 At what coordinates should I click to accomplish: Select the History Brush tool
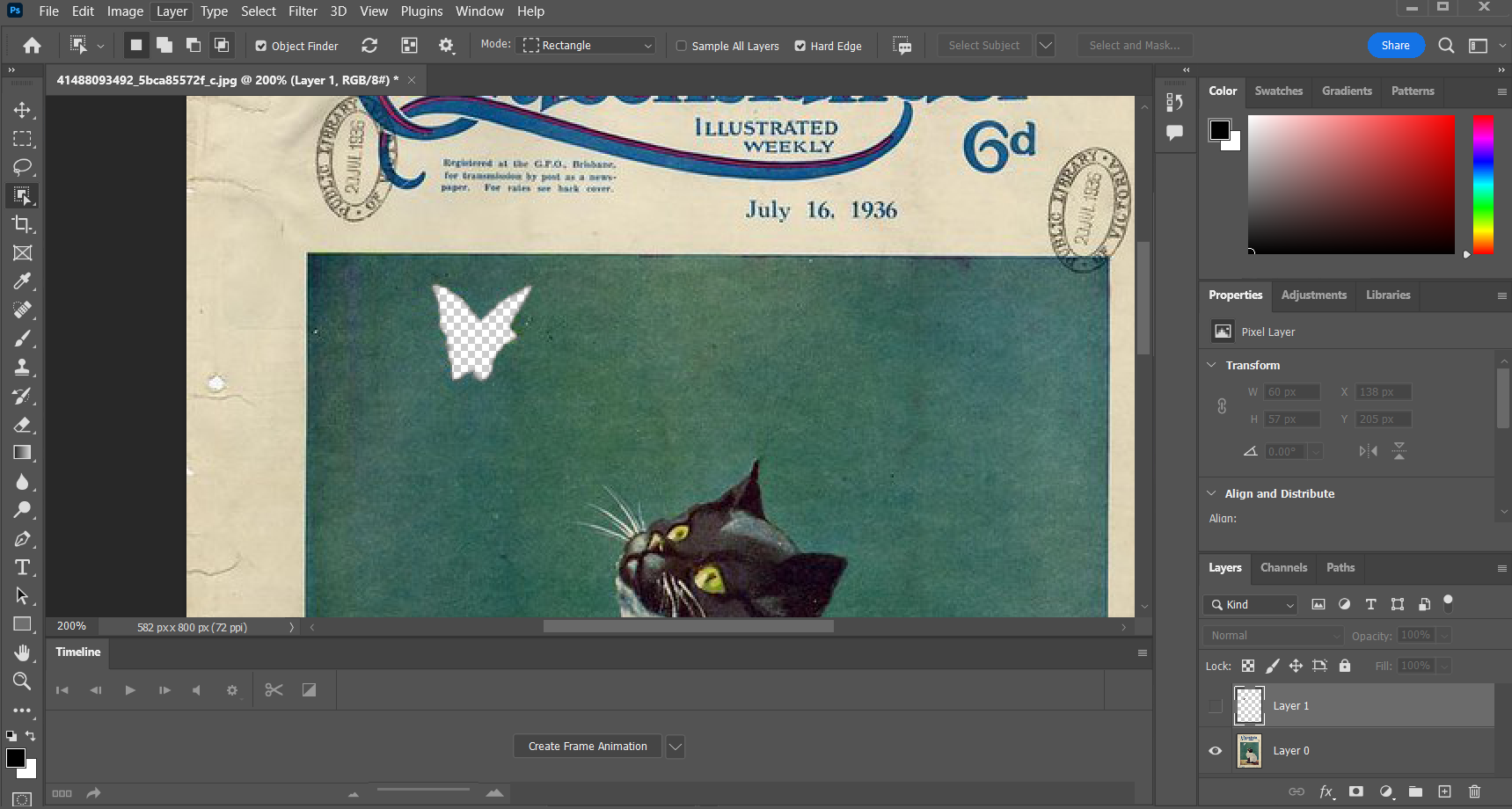point(22,396)
